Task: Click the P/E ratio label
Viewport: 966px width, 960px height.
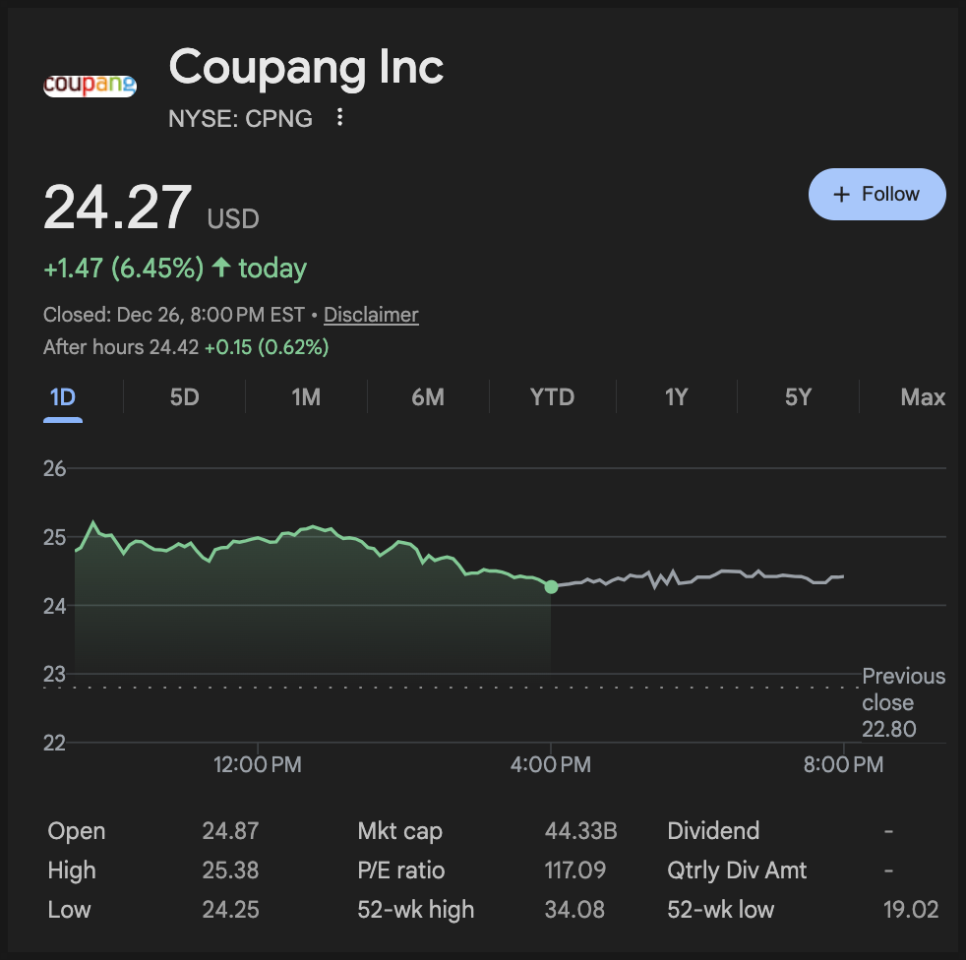Action: click(401, 870)
